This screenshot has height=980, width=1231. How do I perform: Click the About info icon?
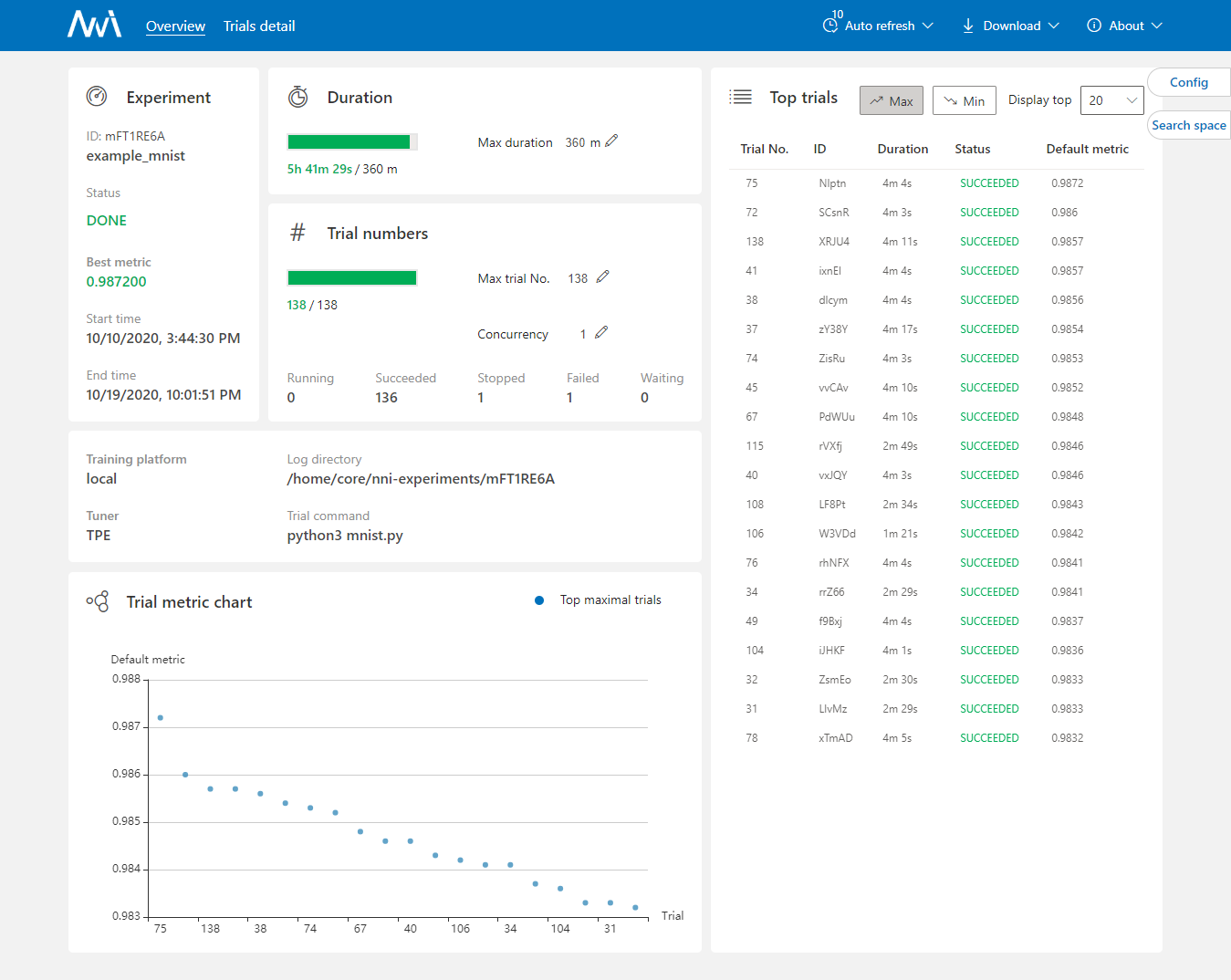coord(1094,26)
